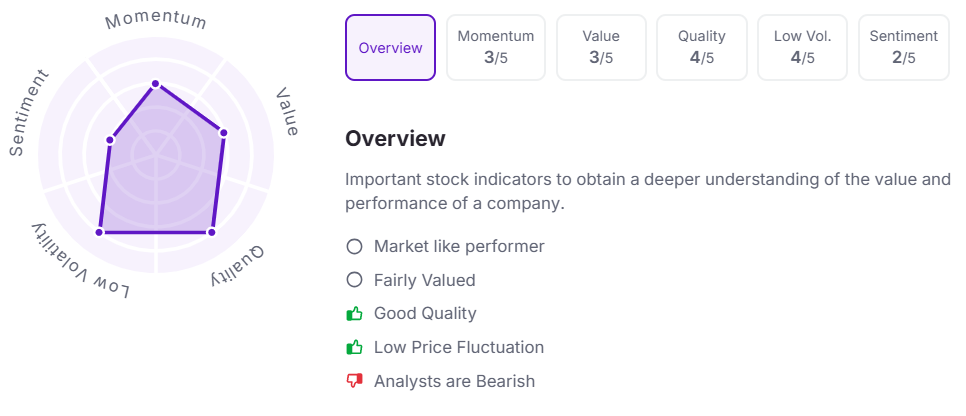Open the Overview tab
This screenshot has width=966, height=416.
pyautogui.click(x=391, y=47)
